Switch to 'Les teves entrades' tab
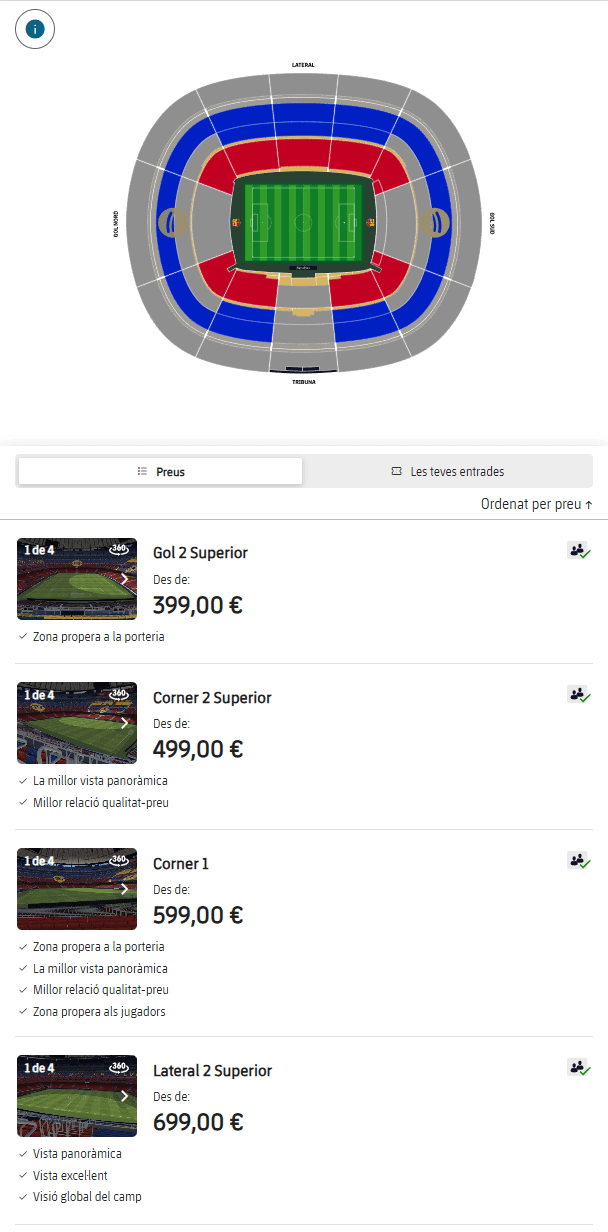 [447, 472]
